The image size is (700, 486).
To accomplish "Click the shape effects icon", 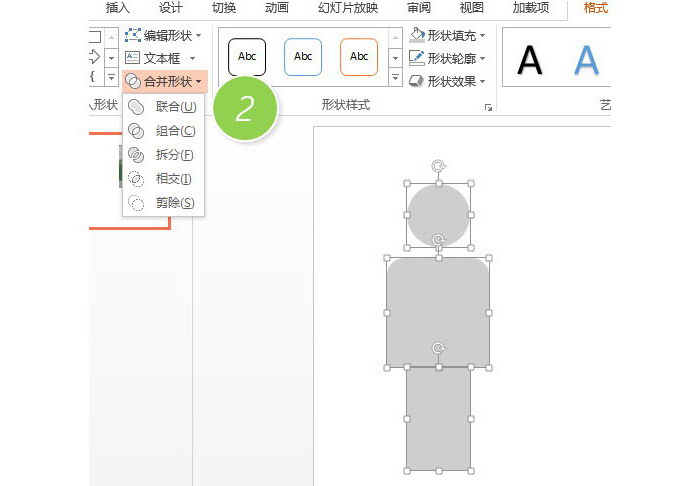I will click(417, 81).
